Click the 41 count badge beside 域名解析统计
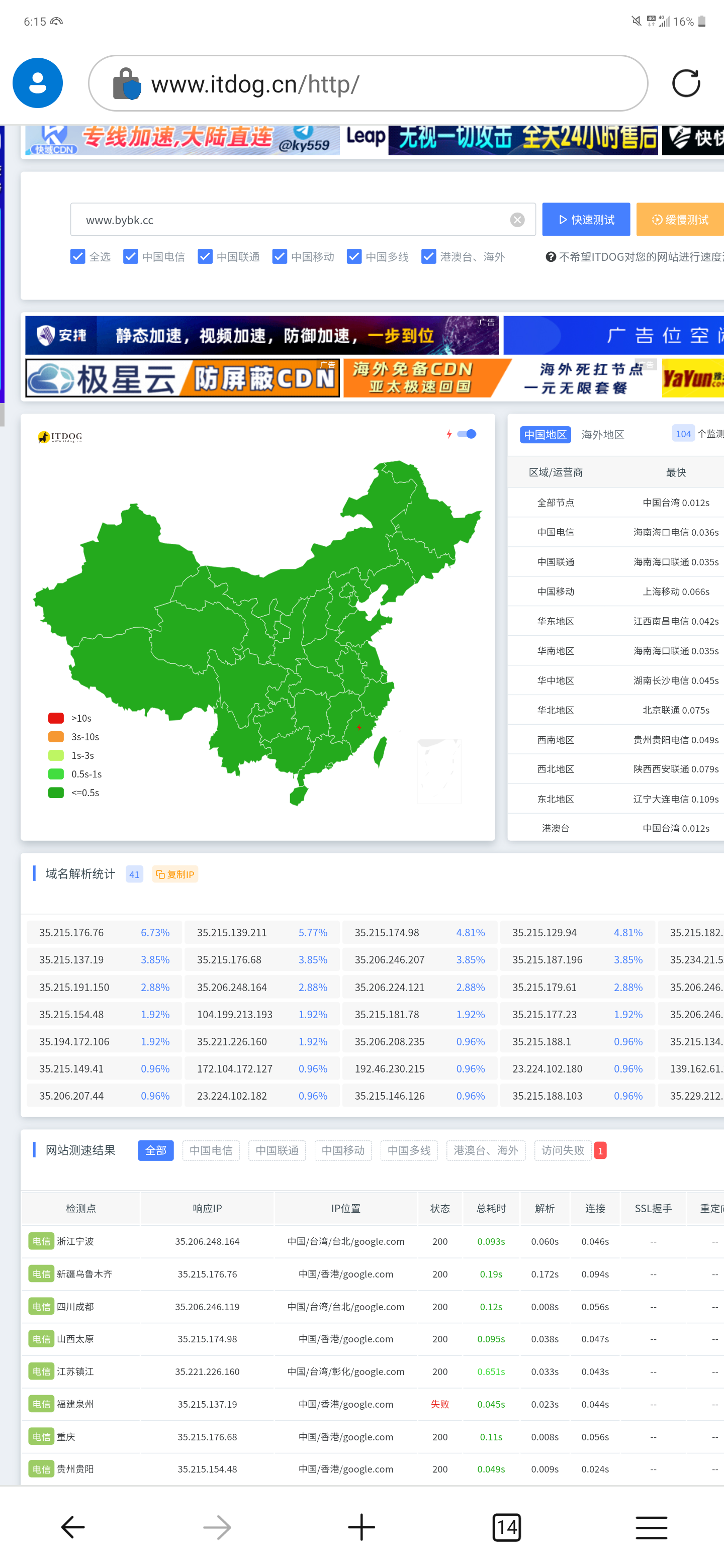This screenshot has height=1568, width=724. pos(135,874)
